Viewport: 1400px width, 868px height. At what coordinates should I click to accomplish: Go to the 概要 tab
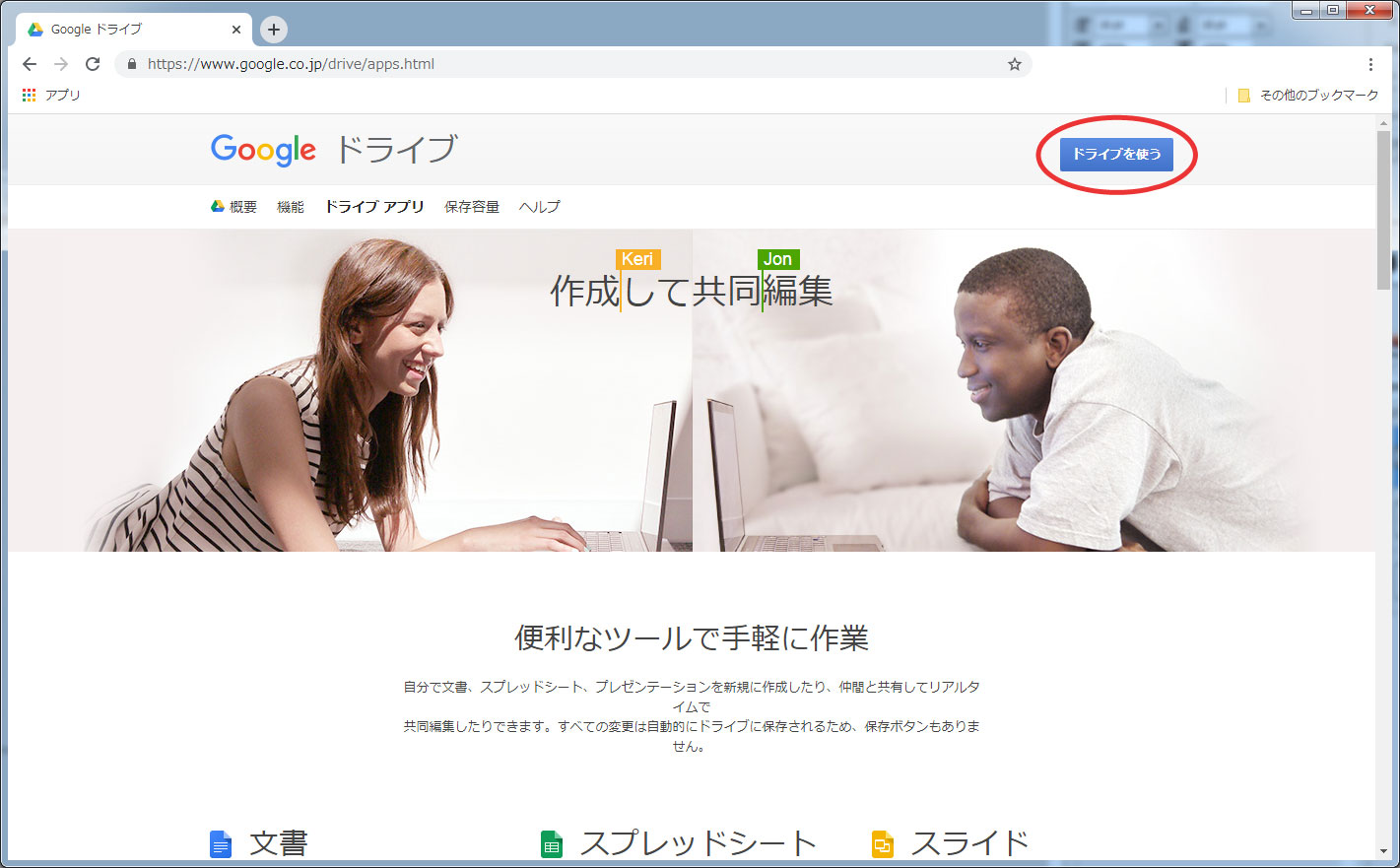[x=234, y=207]
